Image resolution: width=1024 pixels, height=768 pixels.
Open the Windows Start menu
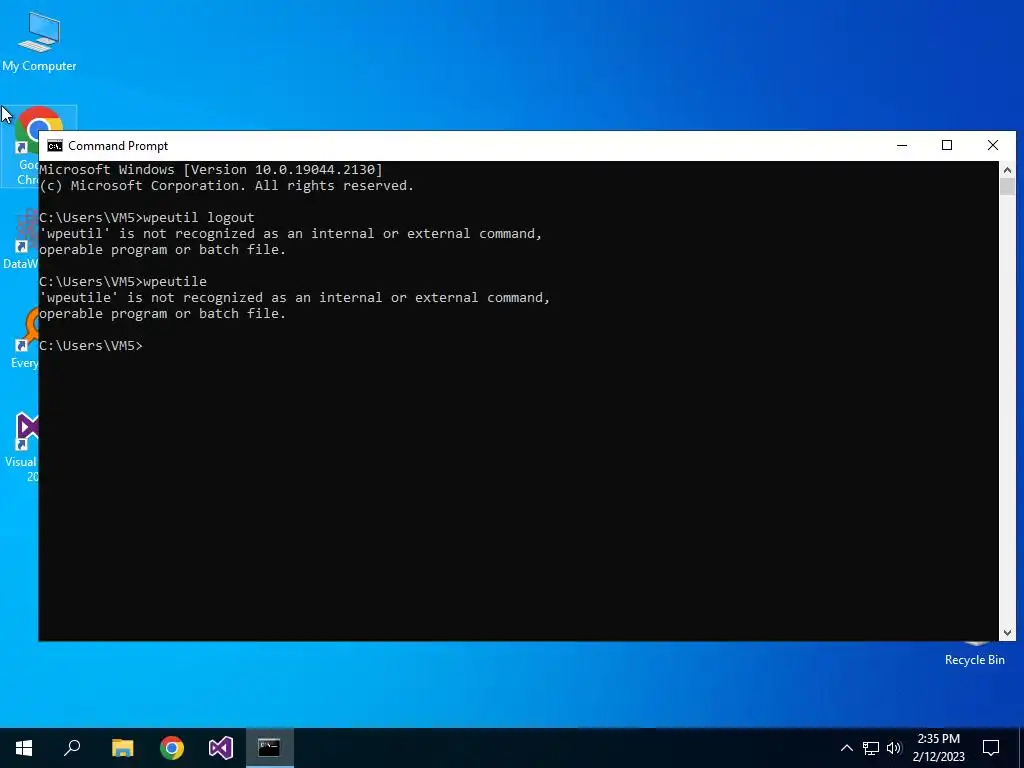(x=24, y=748)
